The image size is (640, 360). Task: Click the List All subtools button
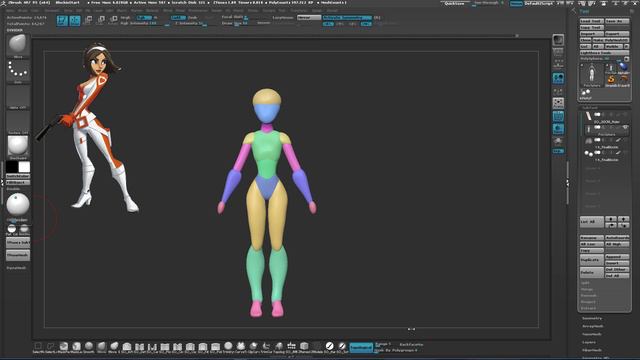(x=591, y=222)
